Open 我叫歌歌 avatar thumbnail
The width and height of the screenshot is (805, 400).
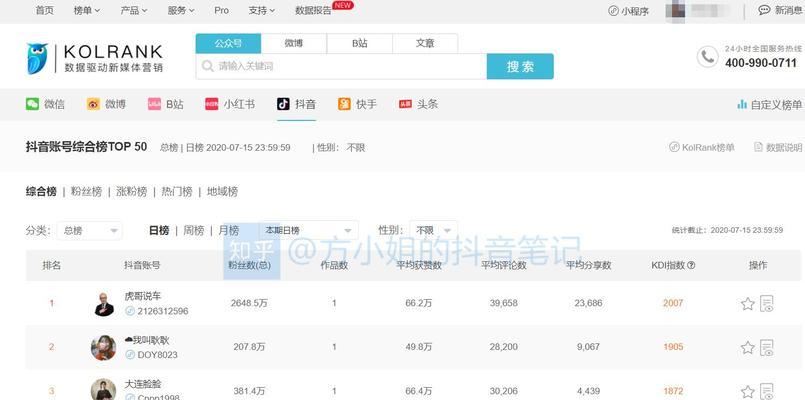103,348
